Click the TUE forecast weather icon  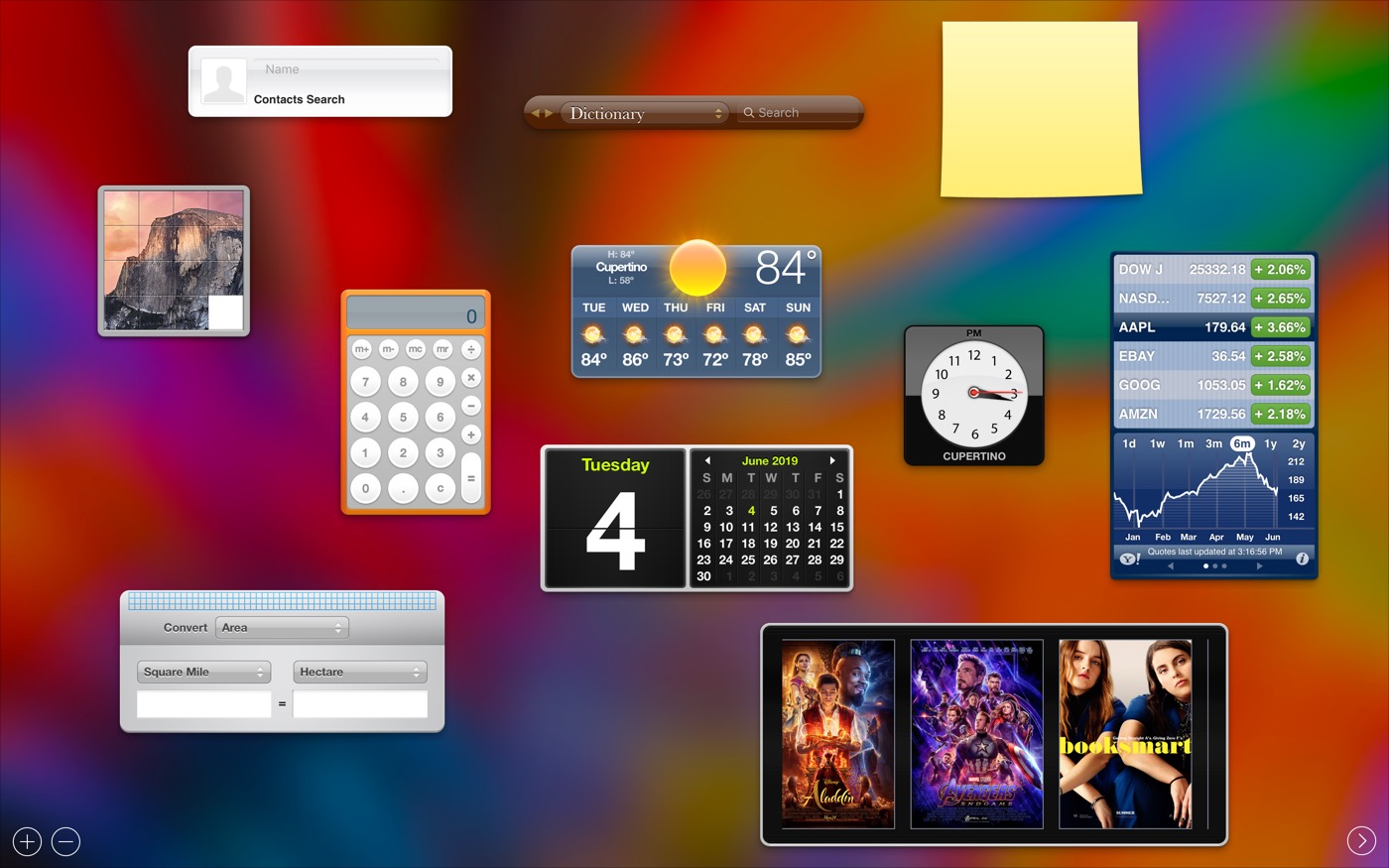(593, 334)
